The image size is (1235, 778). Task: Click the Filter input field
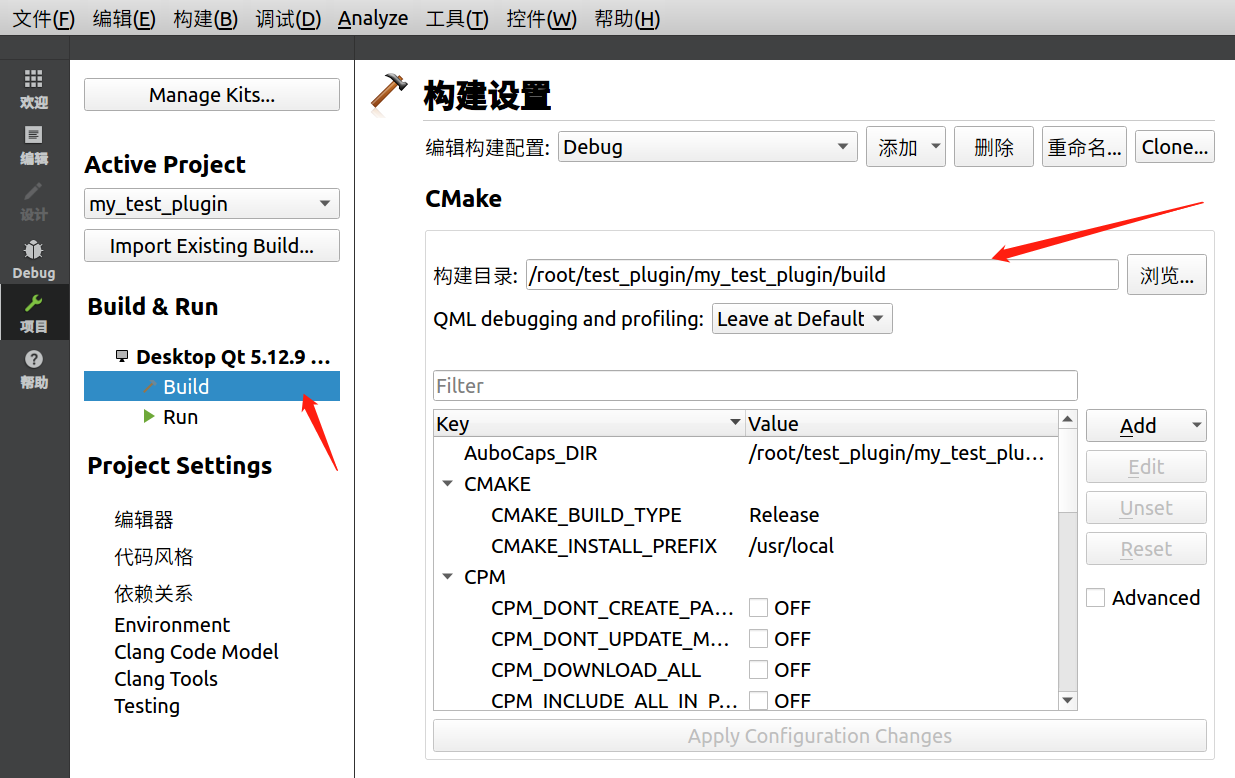755,386
